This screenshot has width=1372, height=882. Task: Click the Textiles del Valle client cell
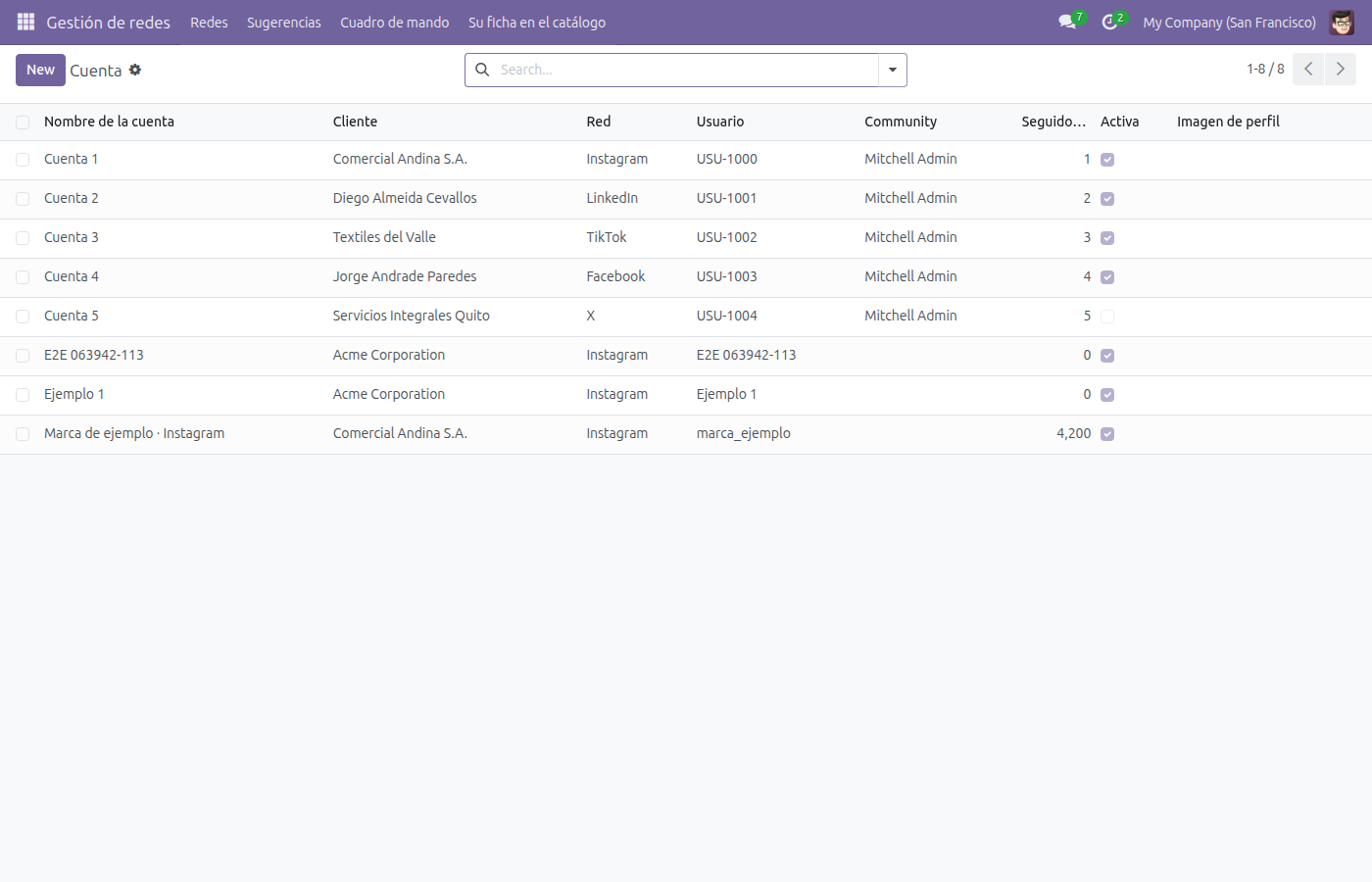(x=384, y=237)
